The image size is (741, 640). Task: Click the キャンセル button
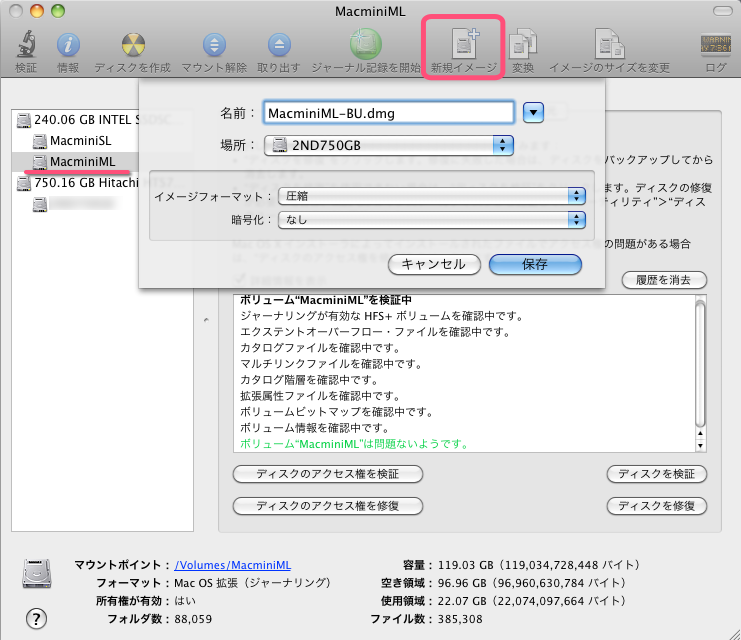click(434, 264)
